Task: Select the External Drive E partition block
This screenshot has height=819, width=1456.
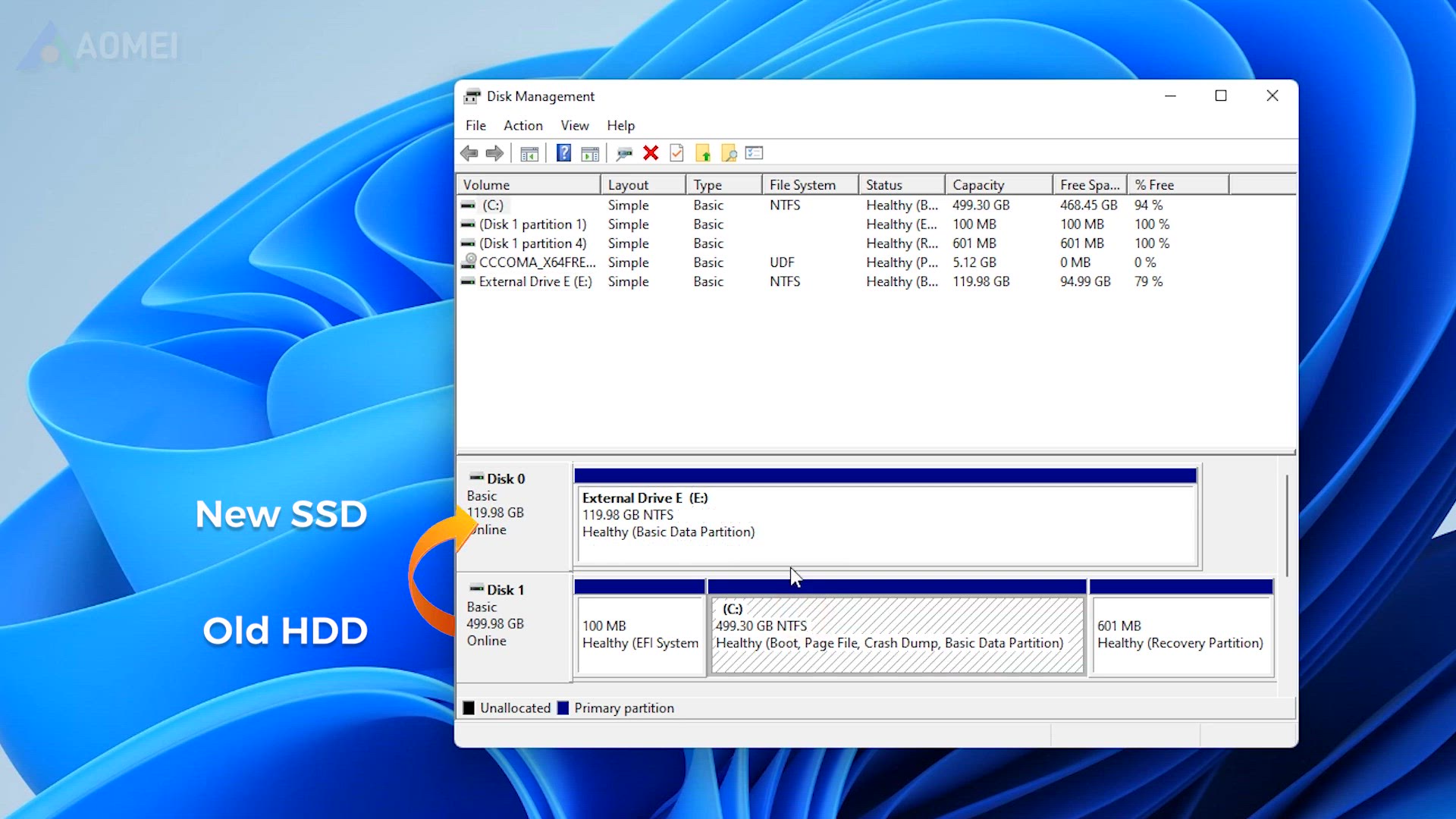Action: pyautogui.click(x=886, y=517)
